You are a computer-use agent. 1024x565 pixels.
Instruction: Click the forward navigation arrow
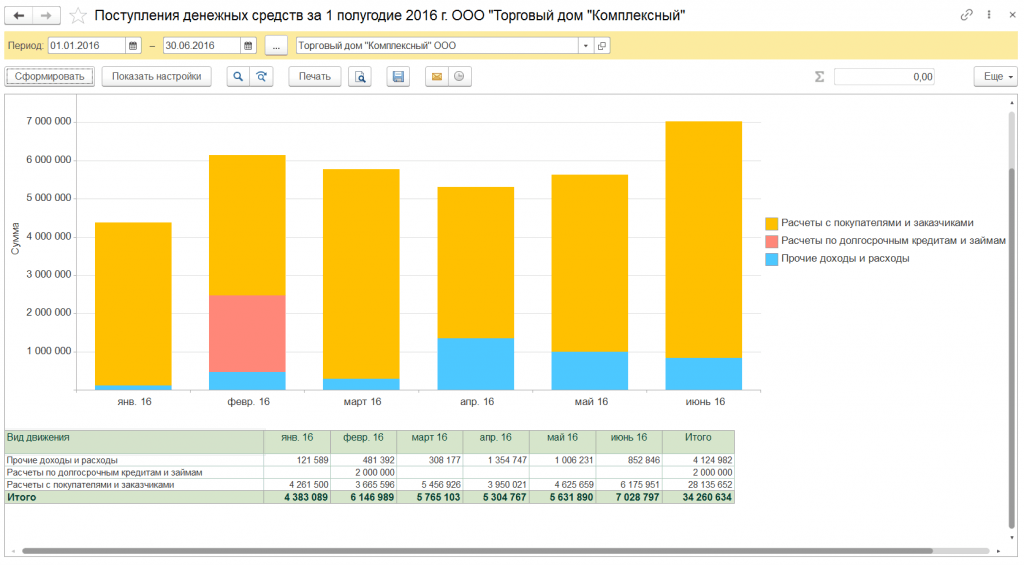coord(47,16)
